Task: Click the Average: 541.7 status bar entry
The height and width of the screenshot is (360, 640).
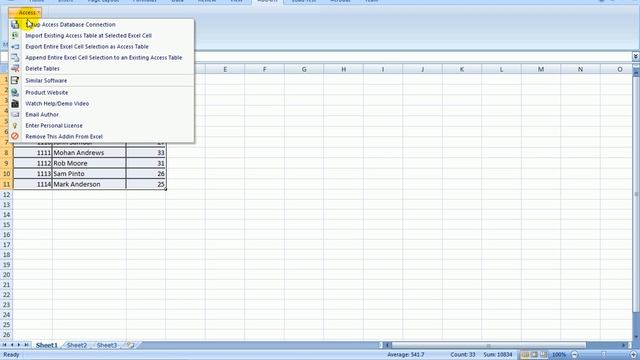Action: [x=406, y=355]
